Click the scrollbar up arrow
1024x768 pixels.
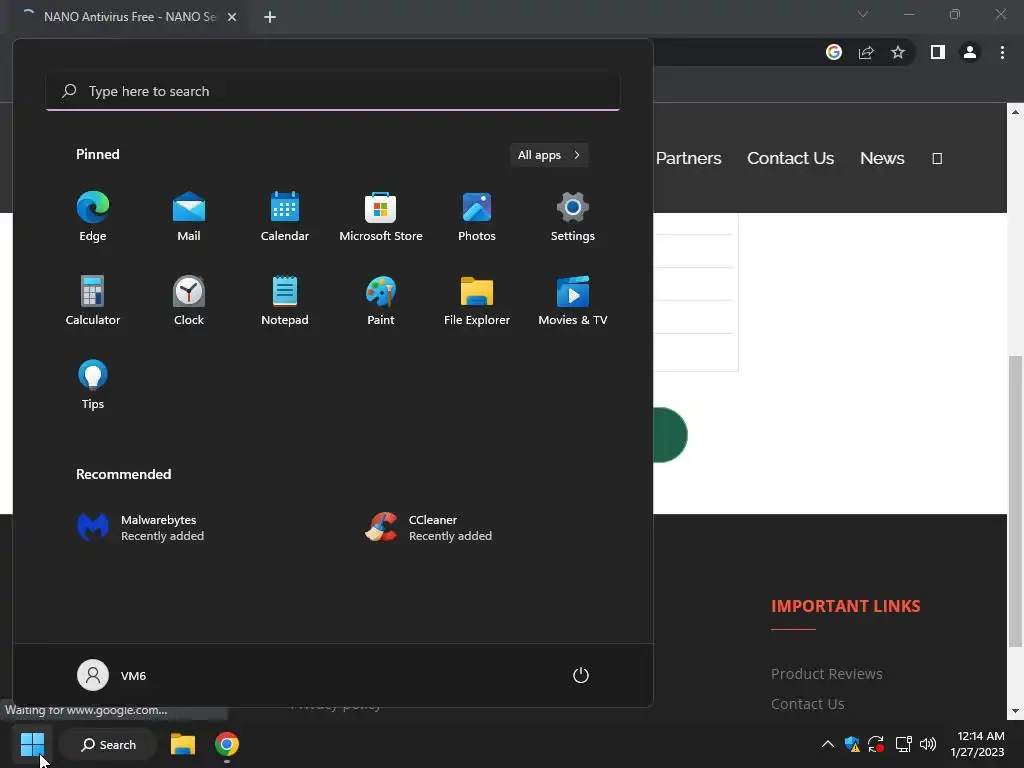[1015, 112]
